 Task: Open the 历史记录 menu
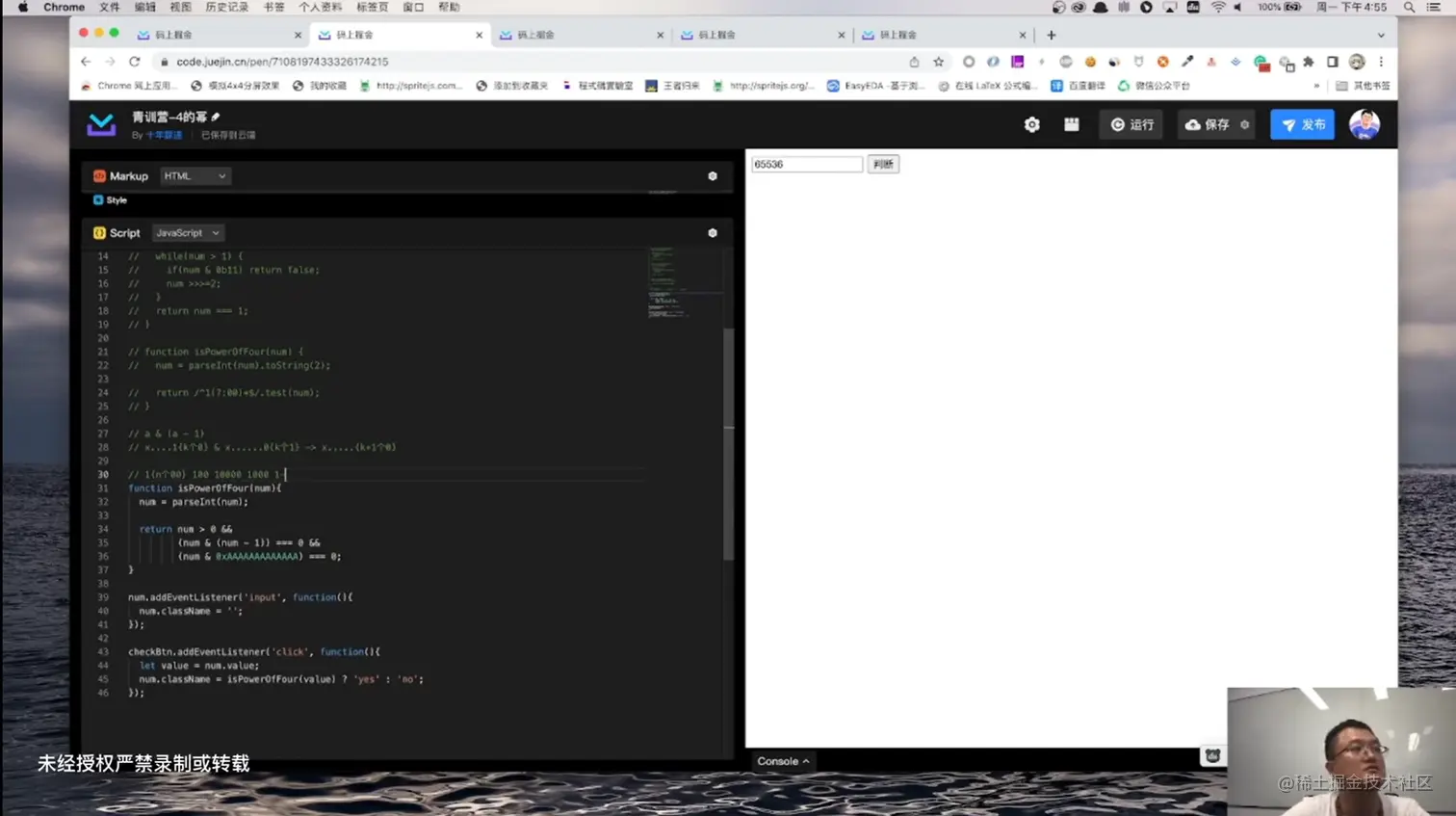(x=226, y=7)
